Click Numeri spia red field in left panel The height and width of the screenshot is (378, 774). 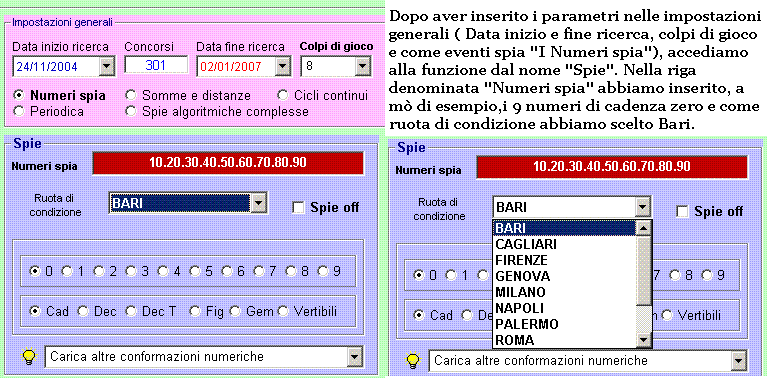(x=228, y=163)
